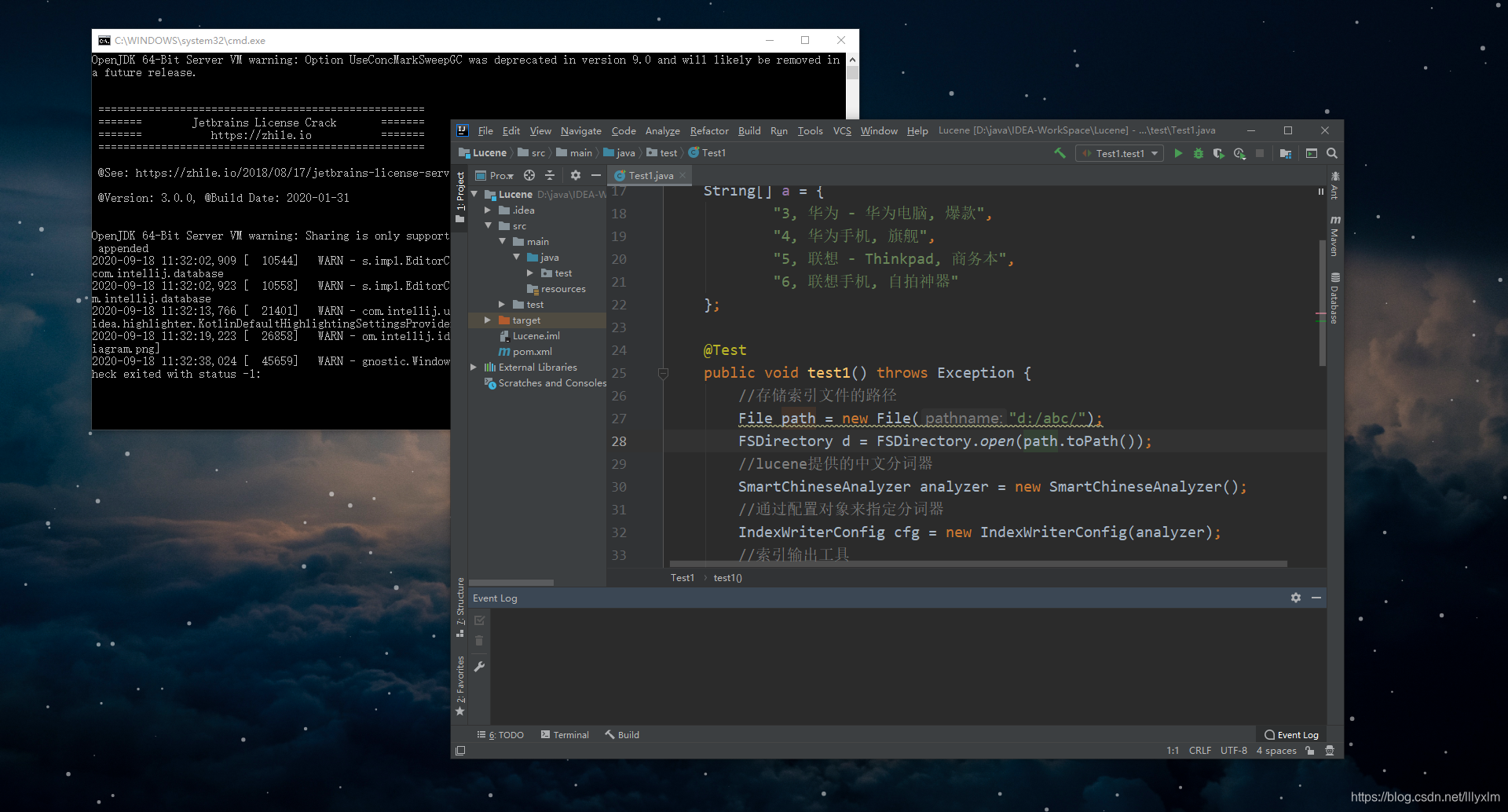
Task: Hide the Event Log panel minus icon
Action: point(1316,598)
